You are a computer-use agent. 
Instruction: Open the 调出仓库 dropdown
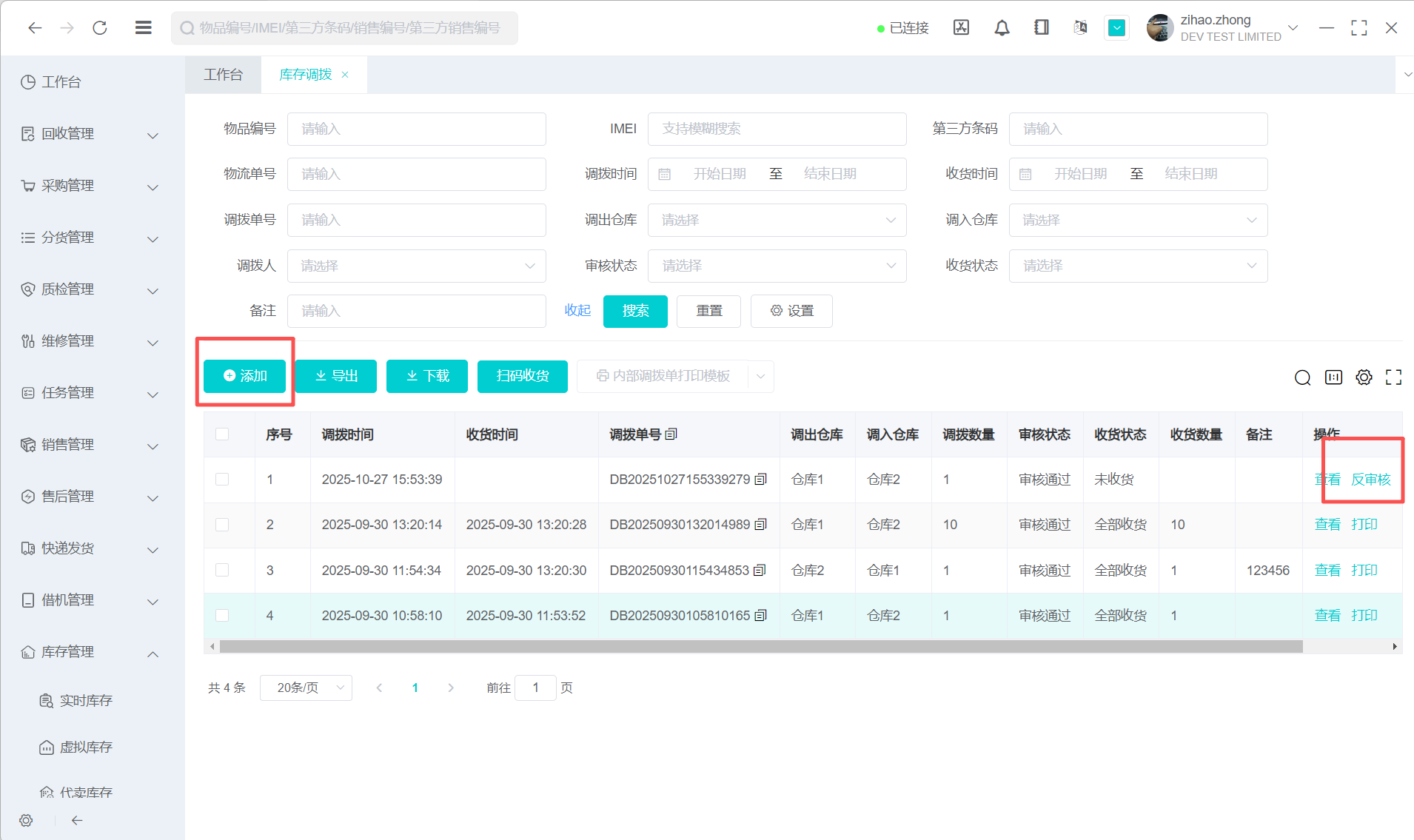point(777,221)
